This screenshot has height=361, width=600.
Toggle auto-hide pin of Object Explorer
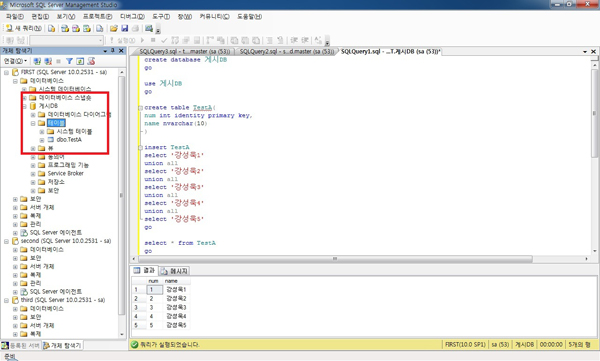click(113, 51)
